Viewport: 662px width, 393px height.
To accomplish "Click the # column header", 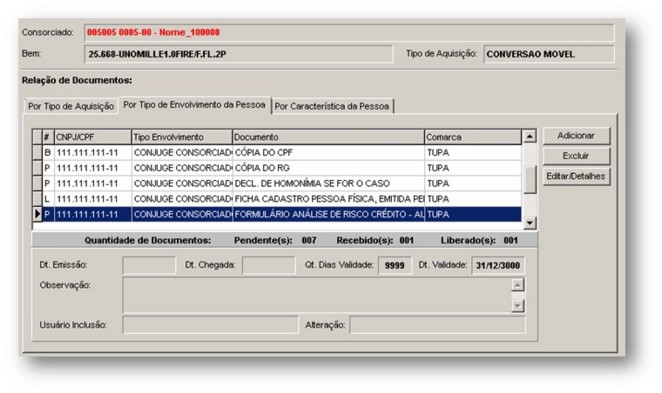I will (x=48, y=137).
